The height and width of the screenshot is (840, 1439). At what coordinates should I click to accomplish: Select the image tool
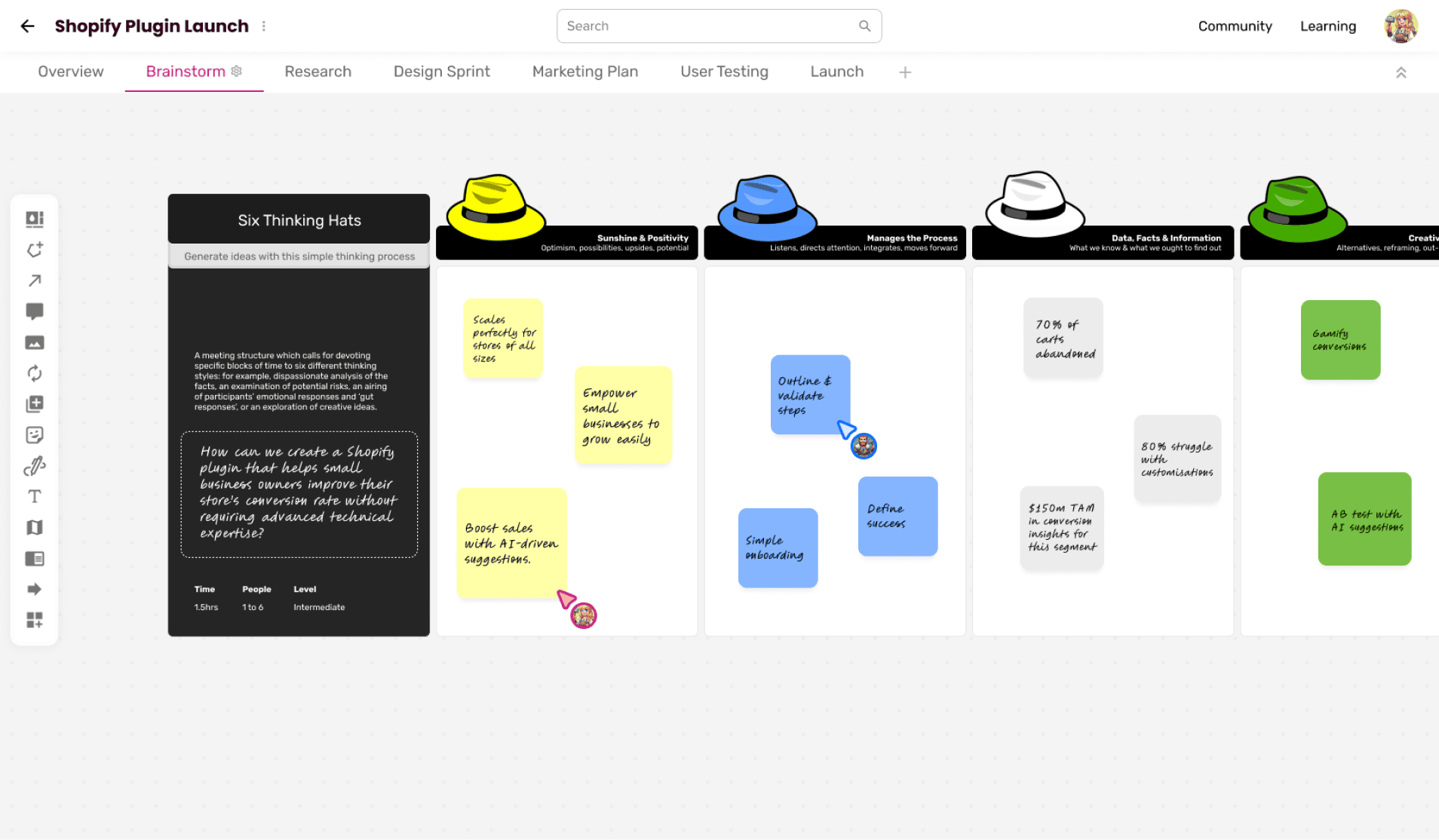click(35, 342)
